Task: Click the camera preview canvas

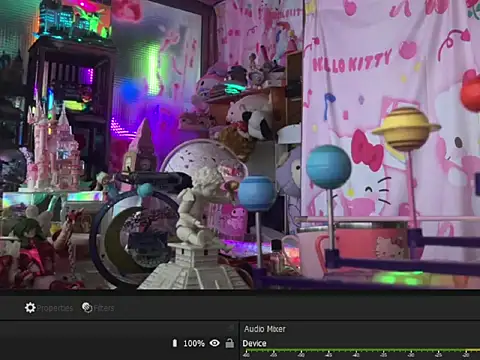Action: (x=240, y=144)
